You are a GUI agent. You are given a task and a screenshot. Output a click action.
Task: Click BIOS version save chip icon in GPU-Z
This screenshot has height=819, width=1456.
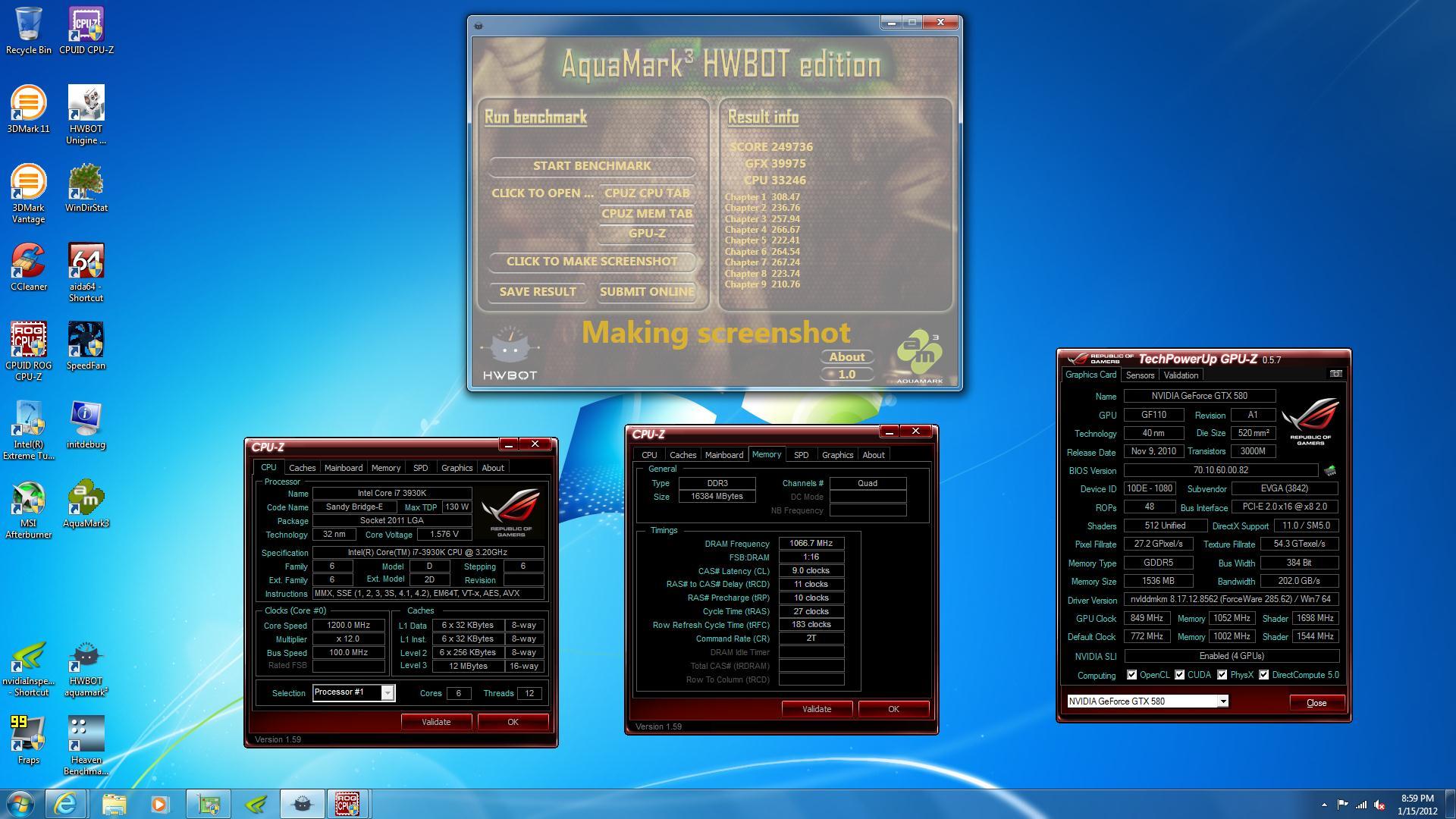click(1330, 470)
